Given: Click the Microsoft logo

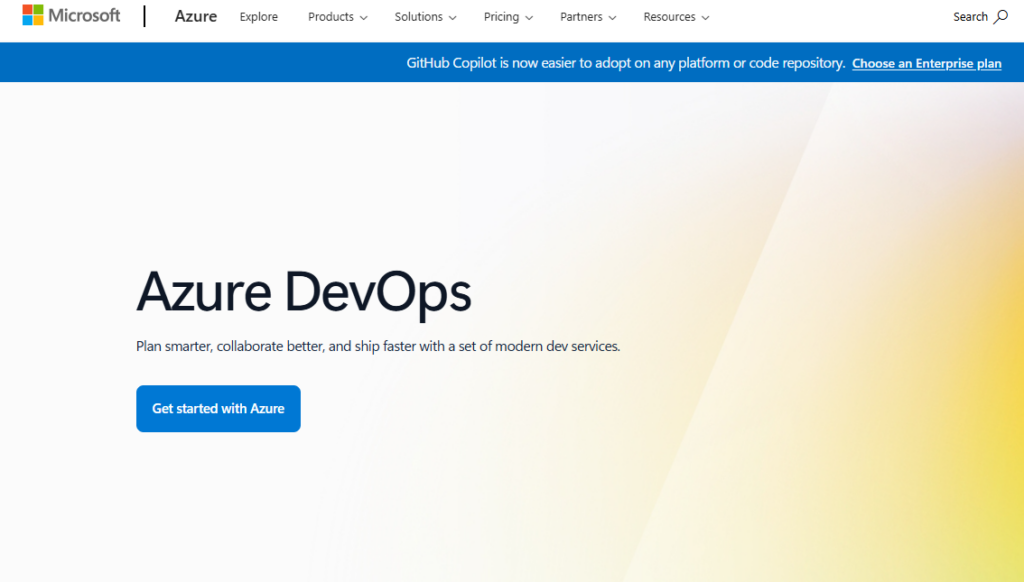Looking at the screenshot, I should (71, 15).
